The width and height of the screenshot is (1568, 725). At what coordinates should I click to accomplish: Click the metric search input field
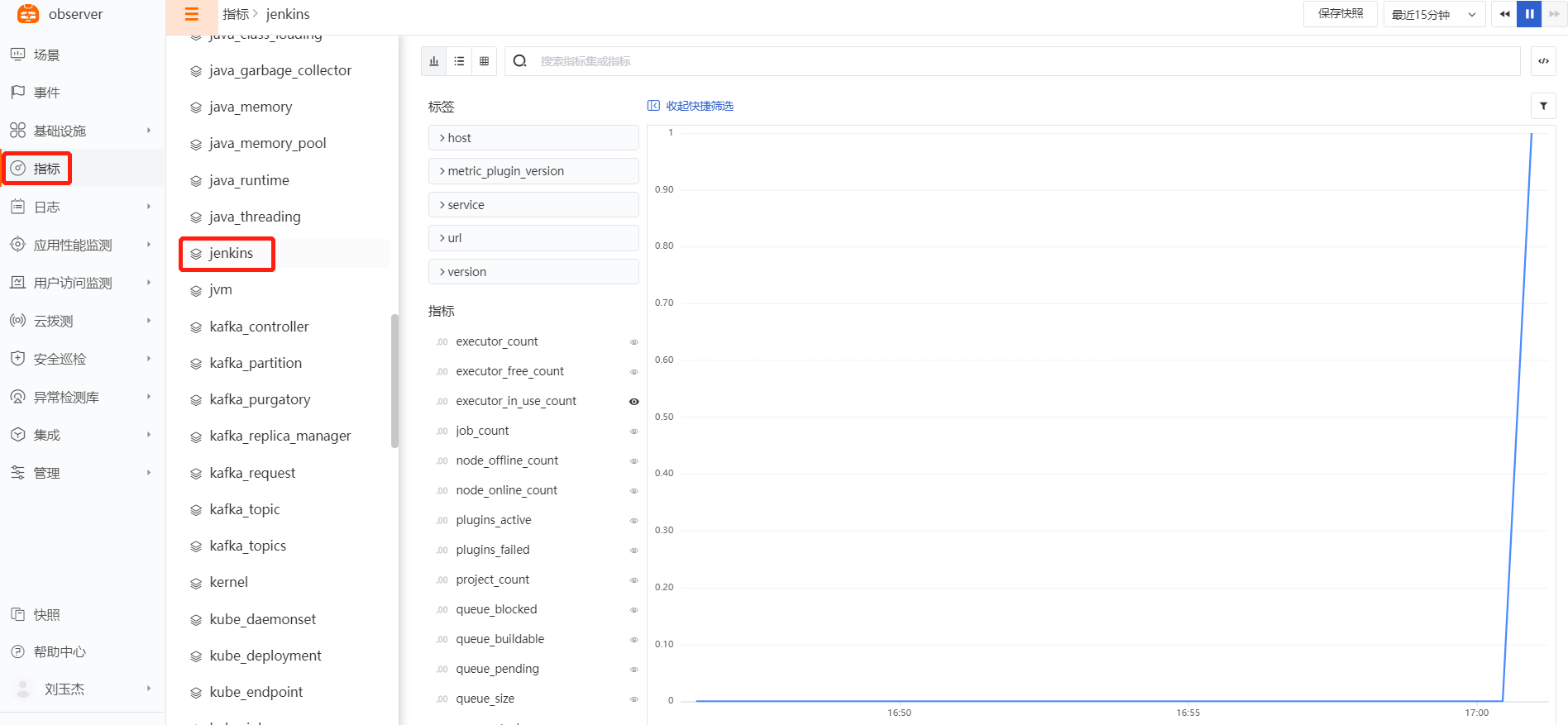pyautogui.click(x=1025, y=61)
